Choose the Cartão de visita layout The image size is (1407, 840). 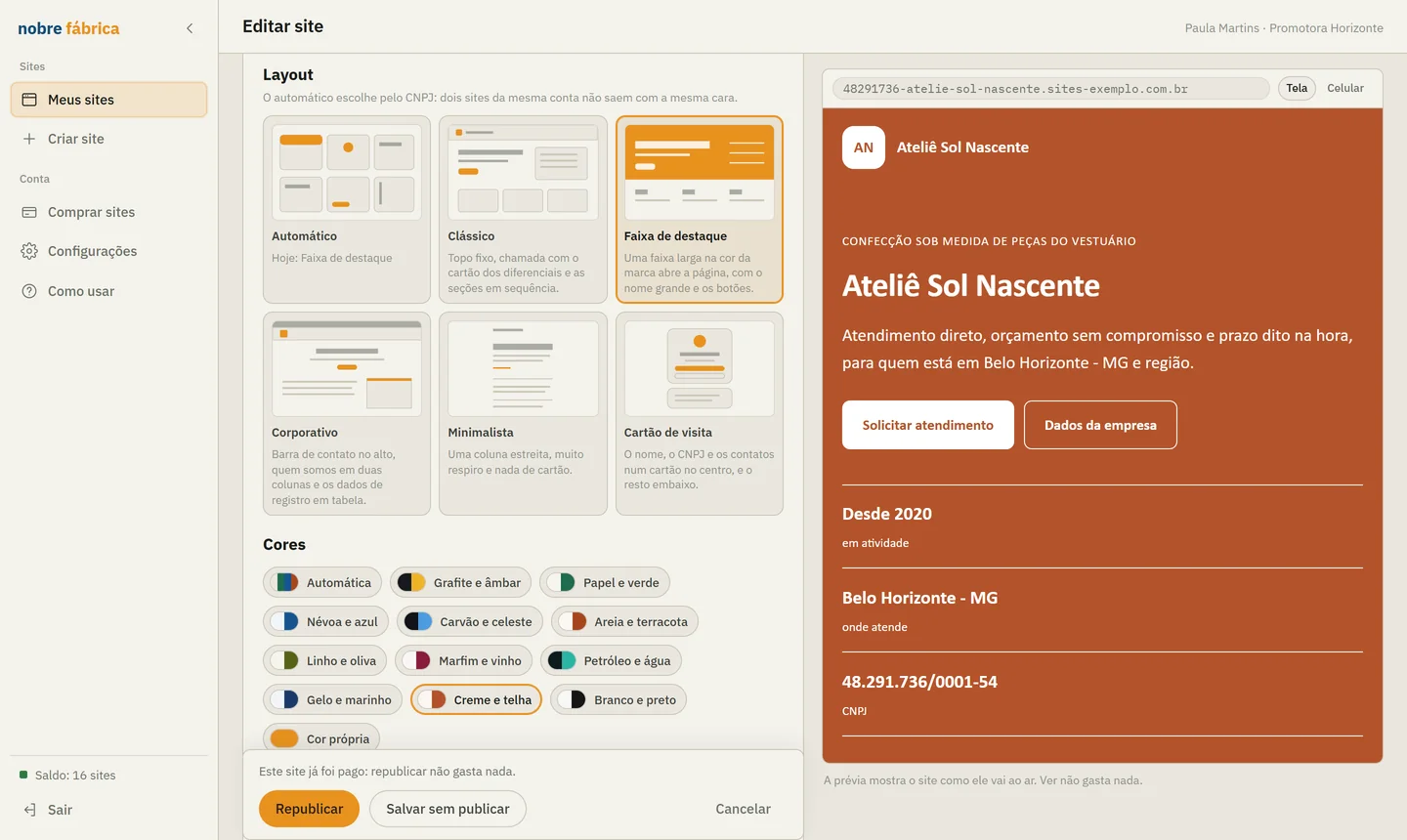[700, 413]
